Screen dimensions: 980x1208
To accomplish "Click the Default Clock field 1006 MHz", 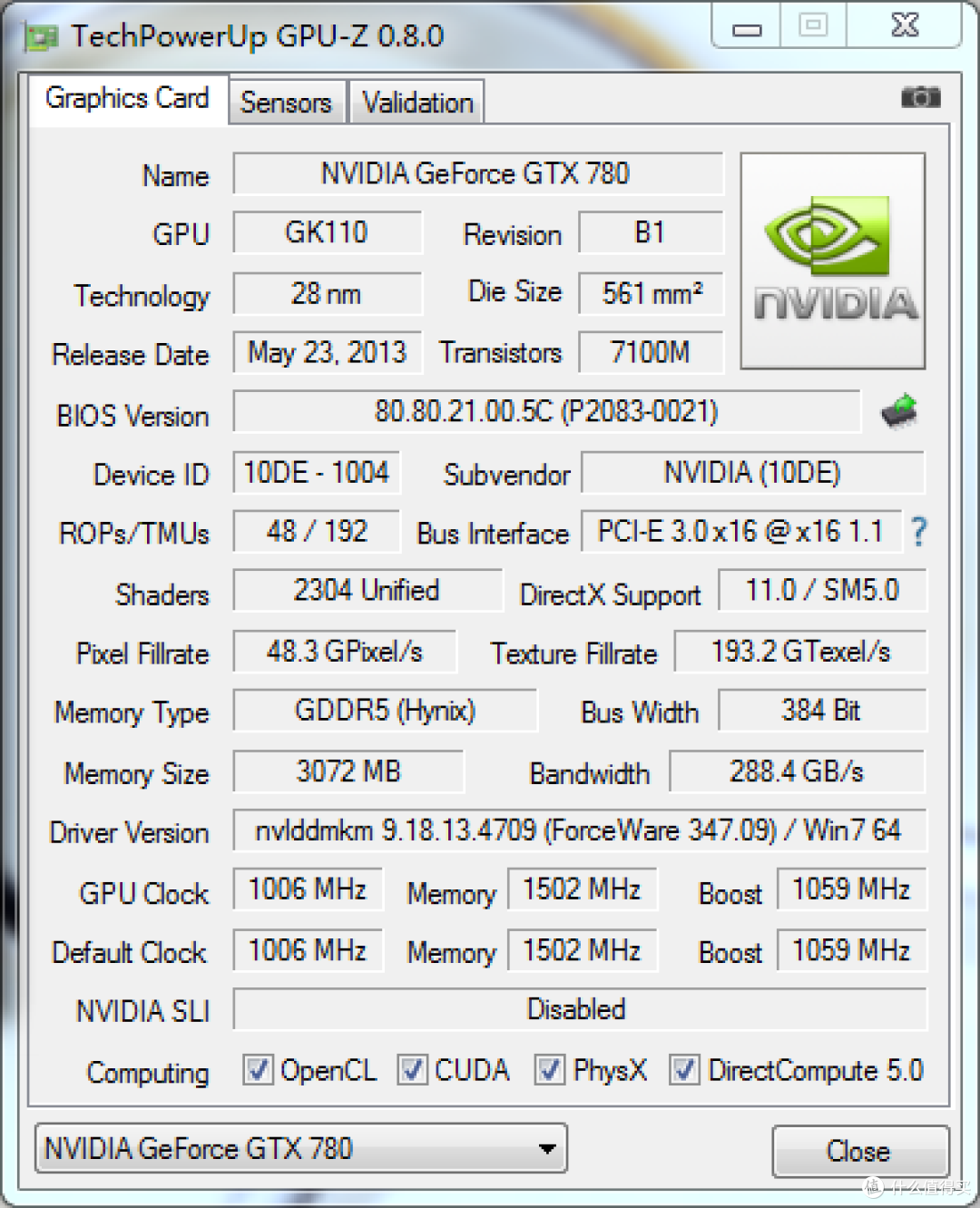I will 308,950.
